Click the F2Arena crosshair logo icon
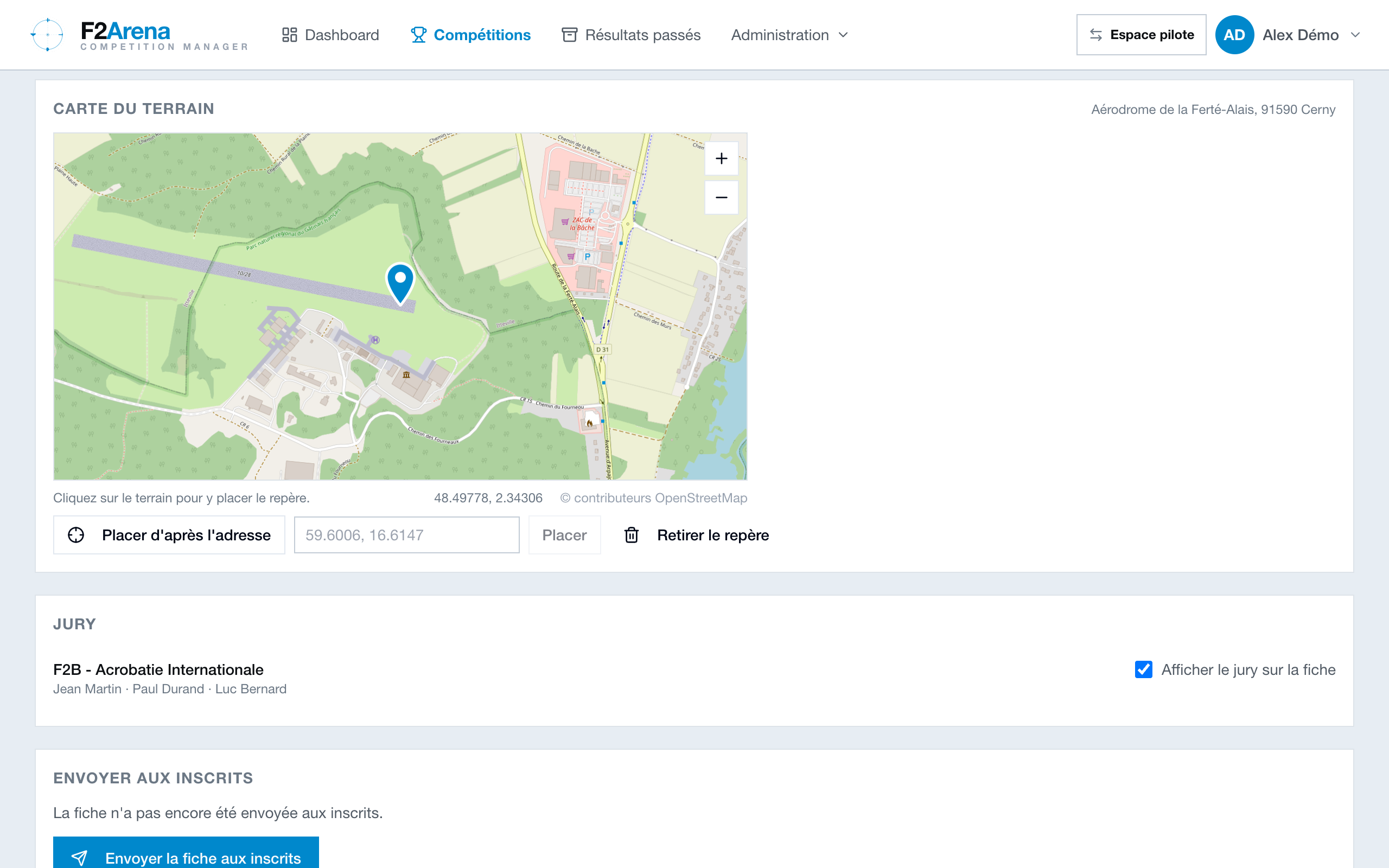 47,34
